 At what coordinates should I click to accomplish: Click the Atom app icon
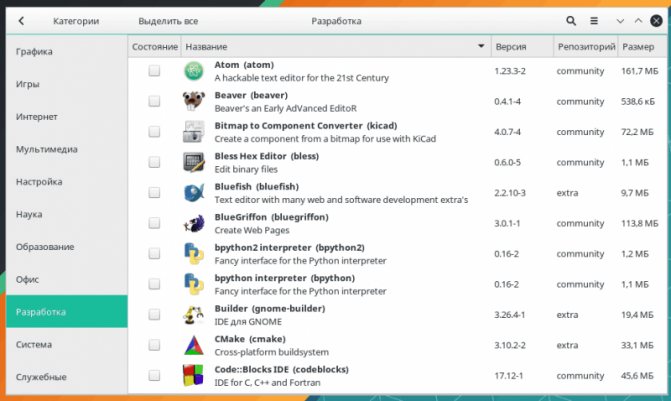point(194,71)
